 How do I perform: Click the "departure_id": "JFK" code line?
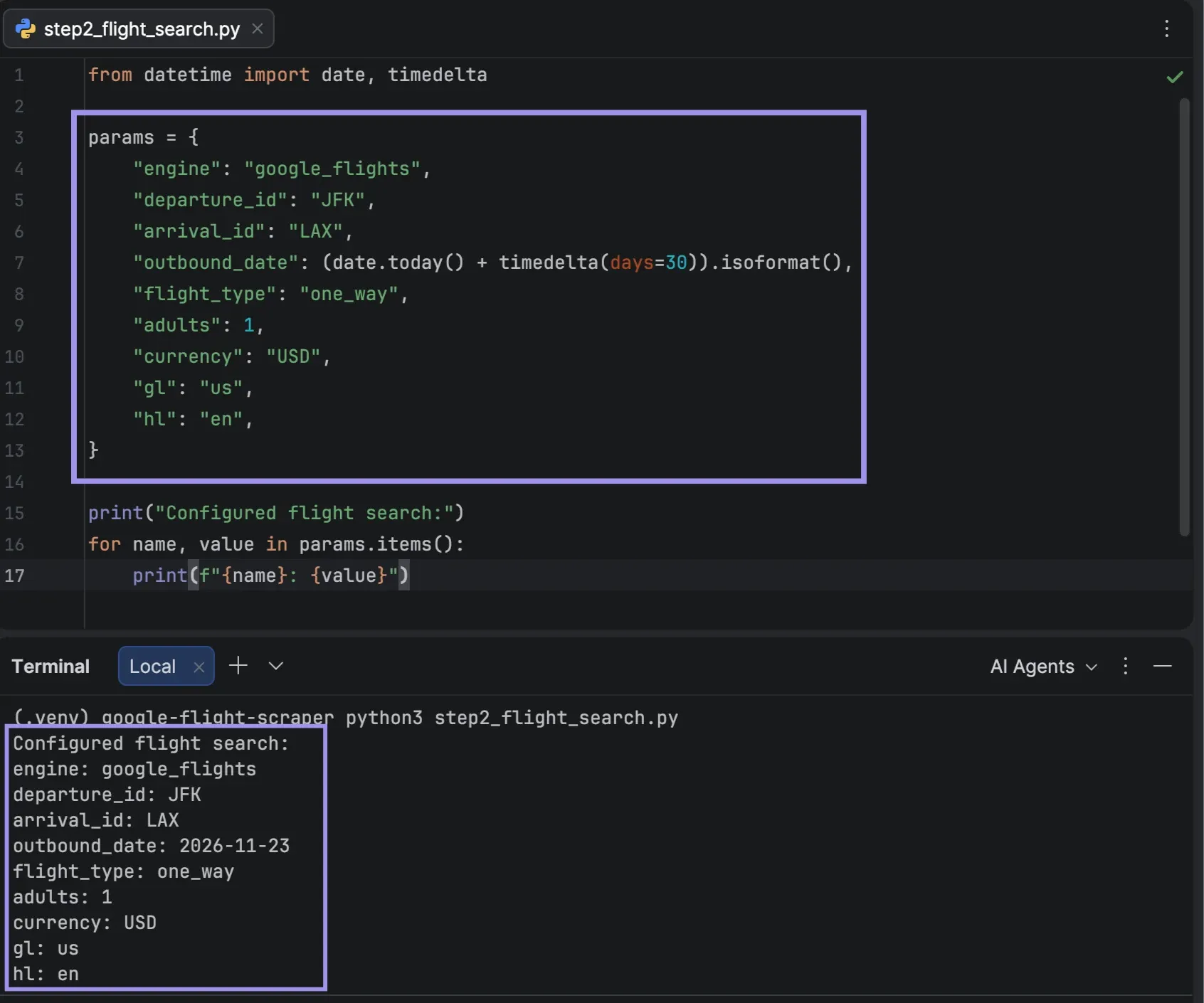(254, 200)
